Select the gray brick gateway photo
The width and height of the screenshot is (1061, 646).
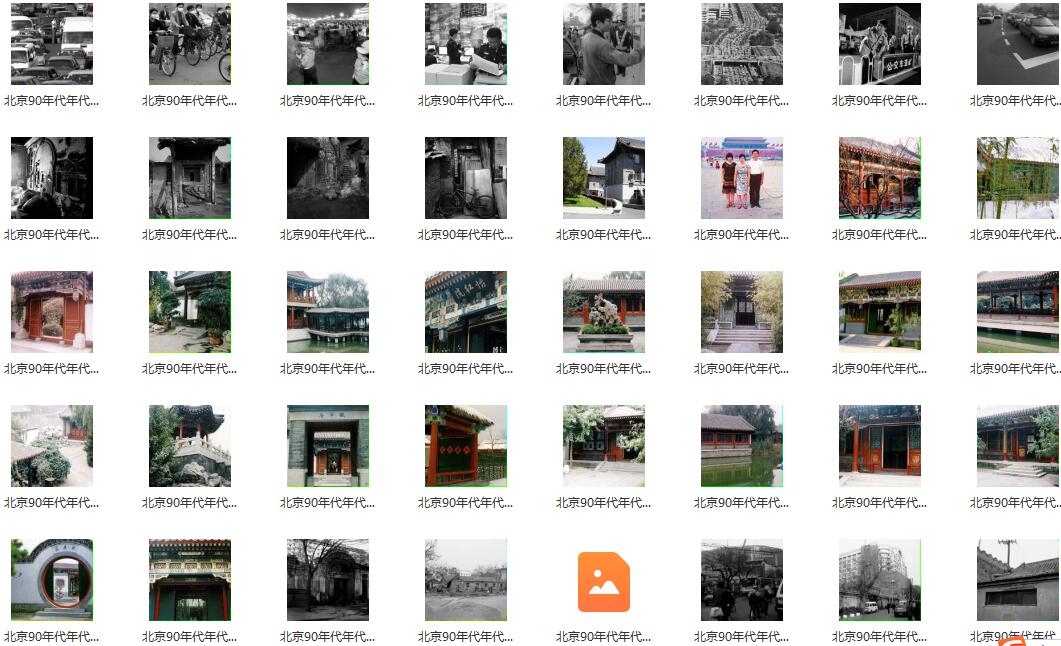click(x=328, y=446)
